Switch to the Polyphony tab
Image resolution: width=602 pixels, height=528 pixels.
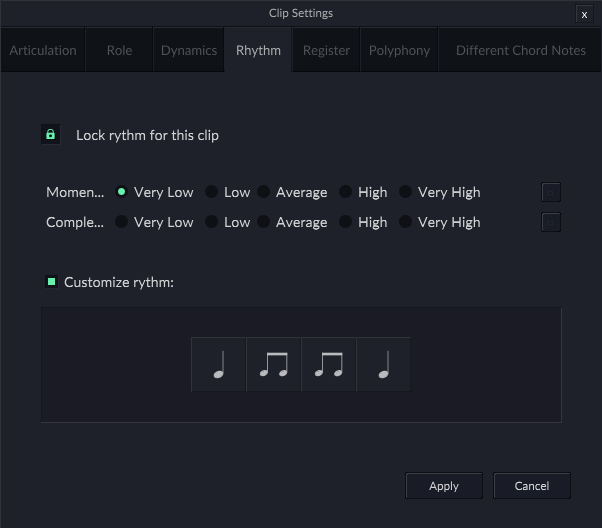(399, 50)
